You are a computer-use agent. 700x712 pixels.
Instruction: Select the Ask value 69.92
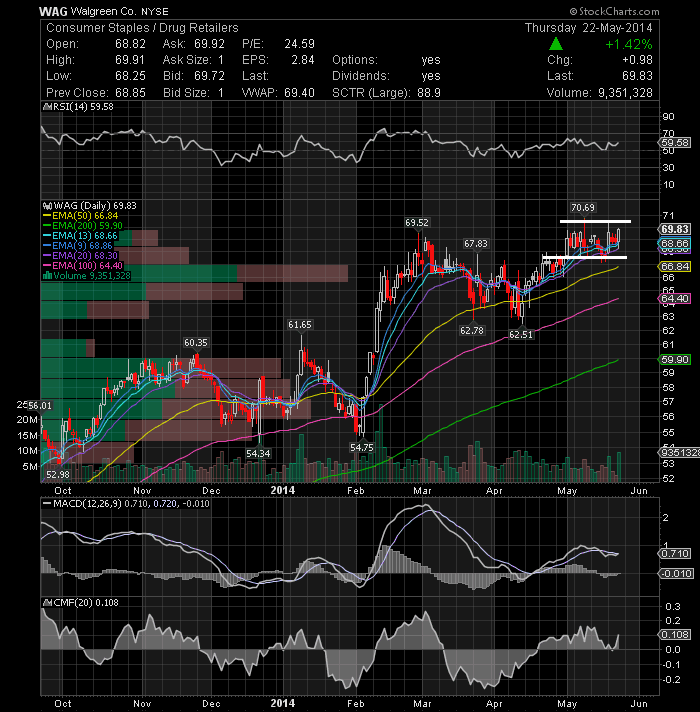click(x=209, y=44)
